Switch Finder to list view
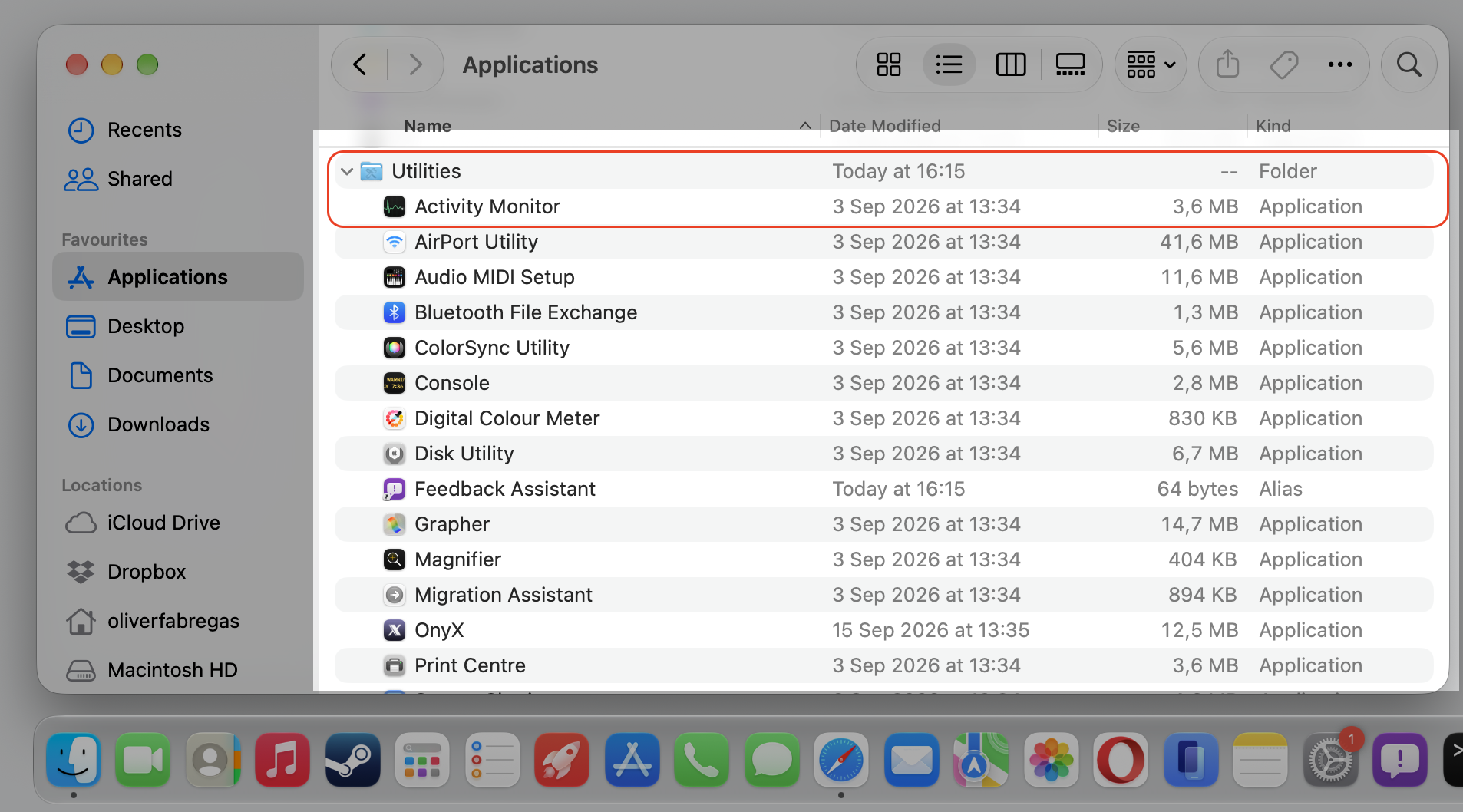Image resolution: width=1463 pixels, height=812 pixels. [x=949, y=64]
